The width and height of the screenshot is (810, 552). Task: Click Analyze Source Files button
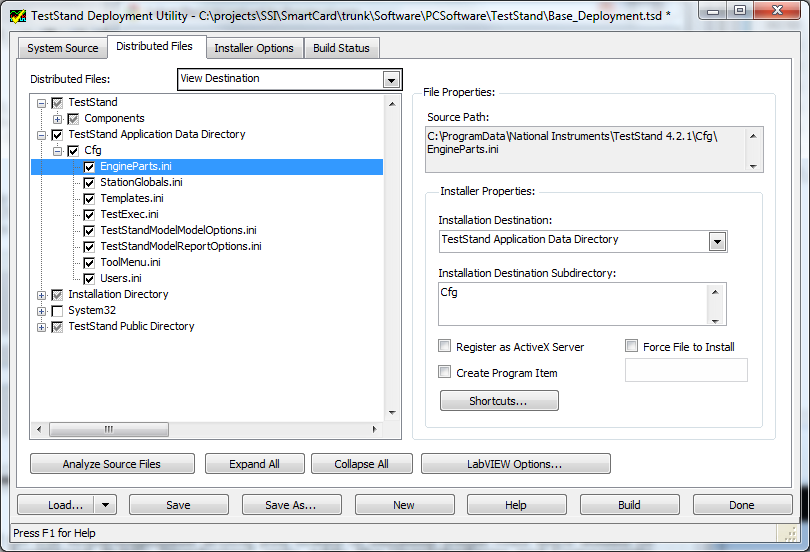point(112,464)
